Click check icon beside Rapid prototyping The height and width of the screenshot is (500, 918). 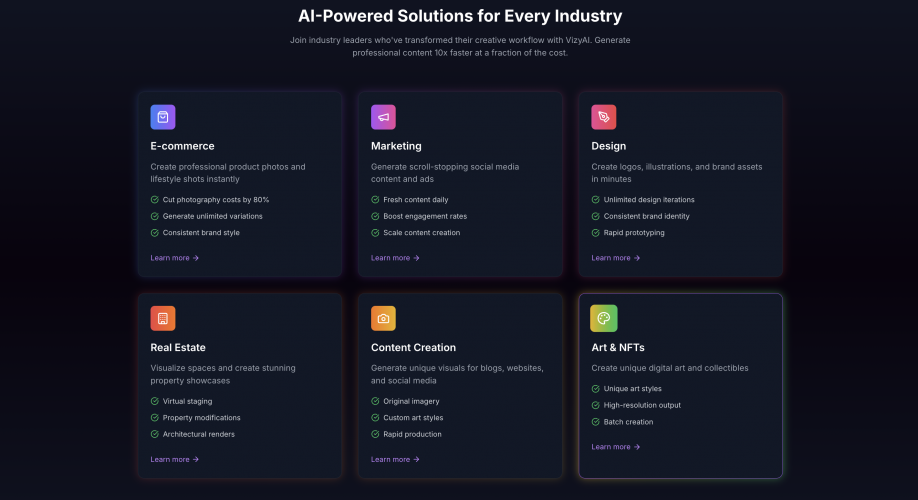[x=595, y=232]
